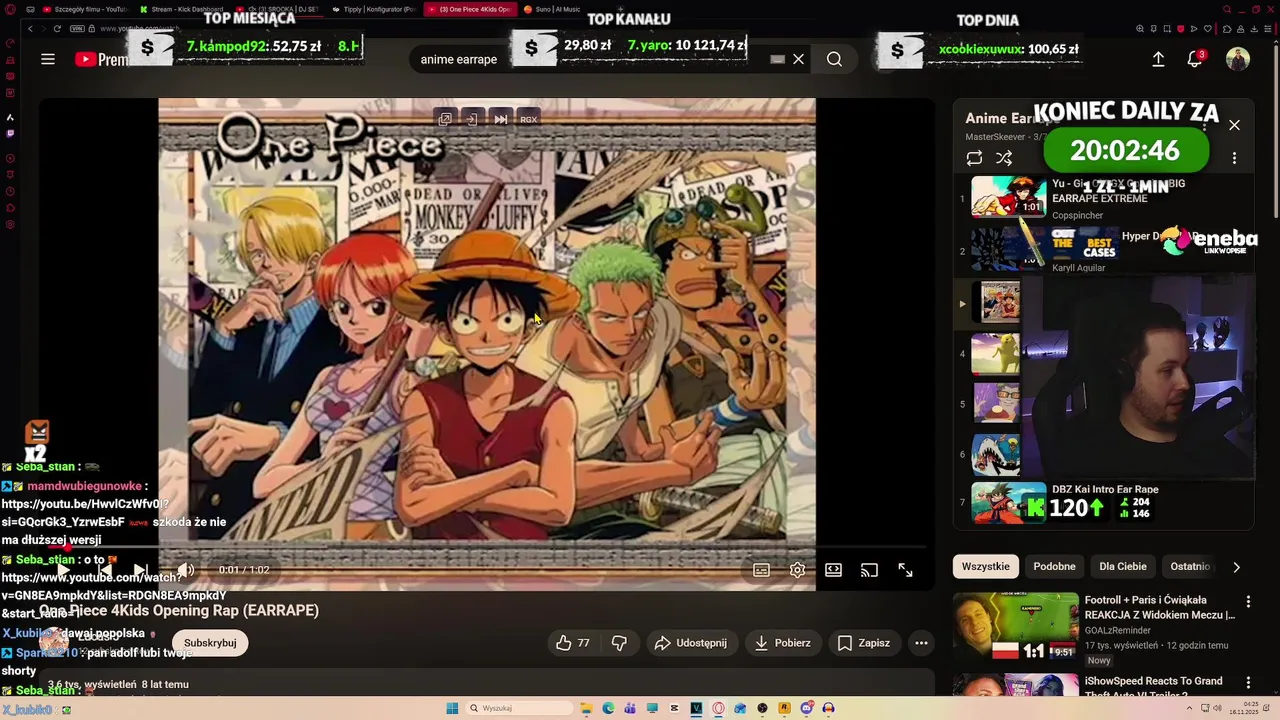Image resolution: width=1280 pixels, height=720 pixels.
Task: Play playlist item 1 Yu-Gi-Oh thumbnail
Action: point(1009,197)
